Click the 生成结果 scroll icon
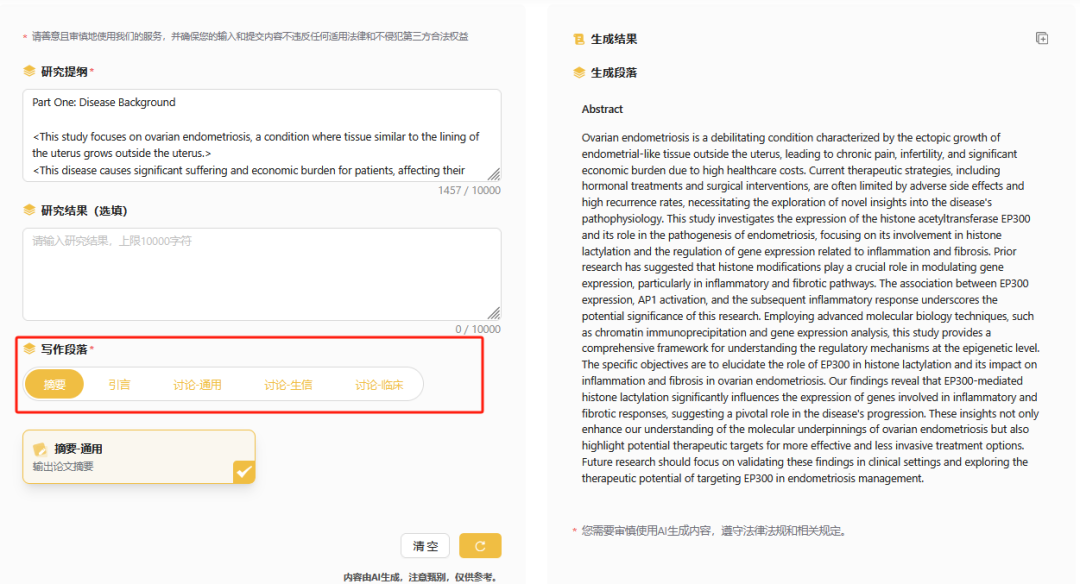 [579, 39]
